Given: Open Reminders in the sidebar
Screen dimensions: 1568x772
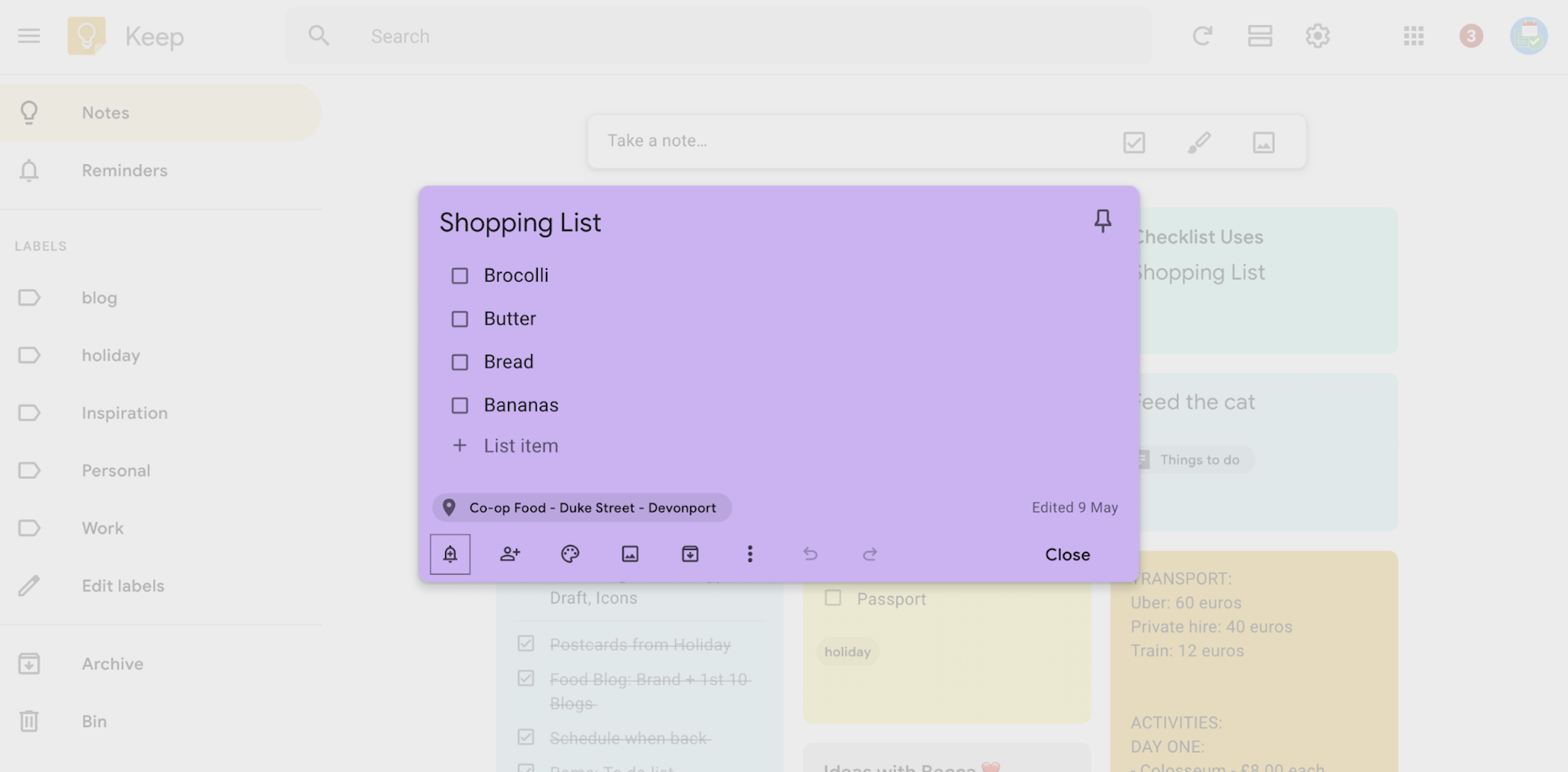Looking at the screenshot, I should click(159, 170).
